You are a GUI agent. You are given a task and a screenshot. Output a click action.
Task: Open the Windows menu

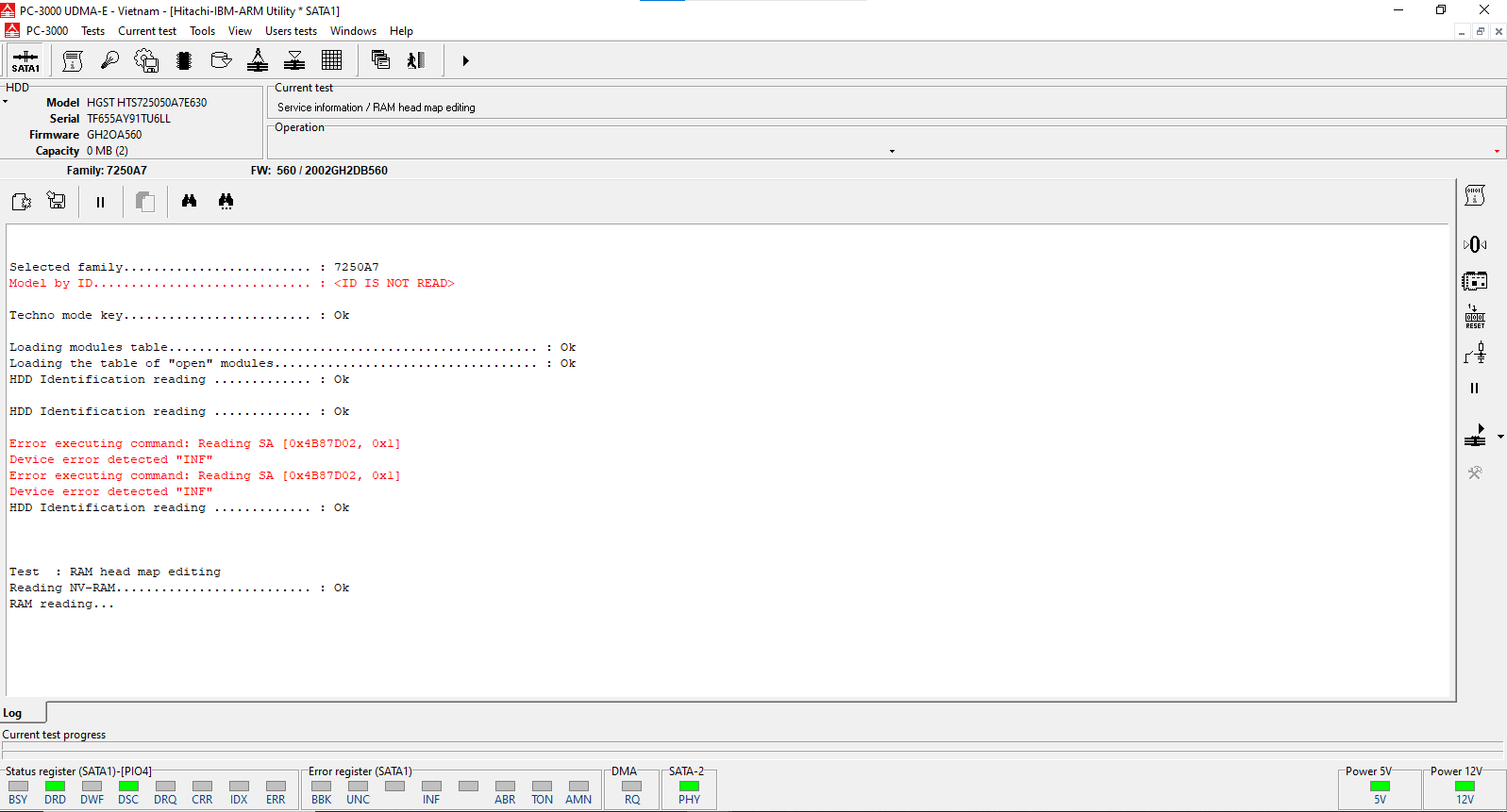tap(354, 31)
